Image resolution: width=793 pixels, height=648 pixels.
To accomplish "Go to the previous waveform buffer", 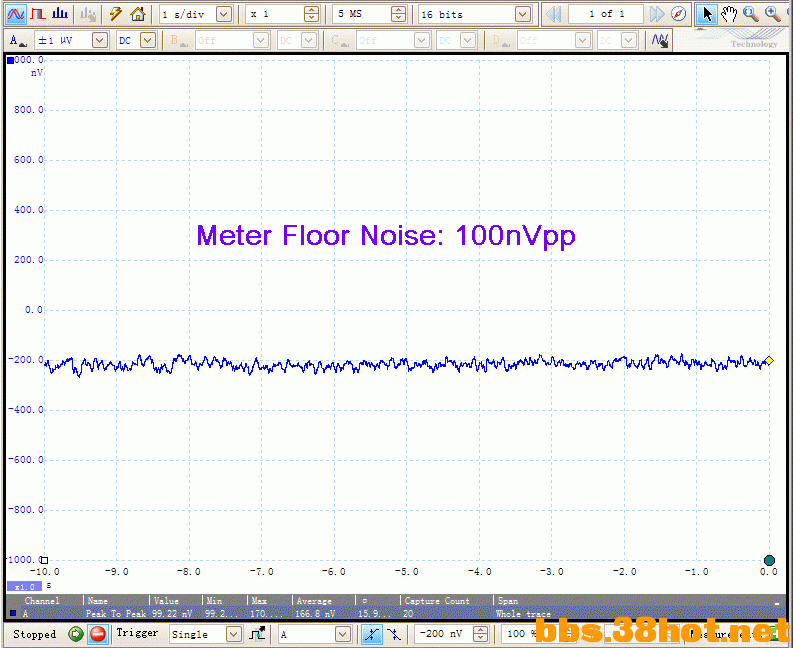I will coord(554,14).
